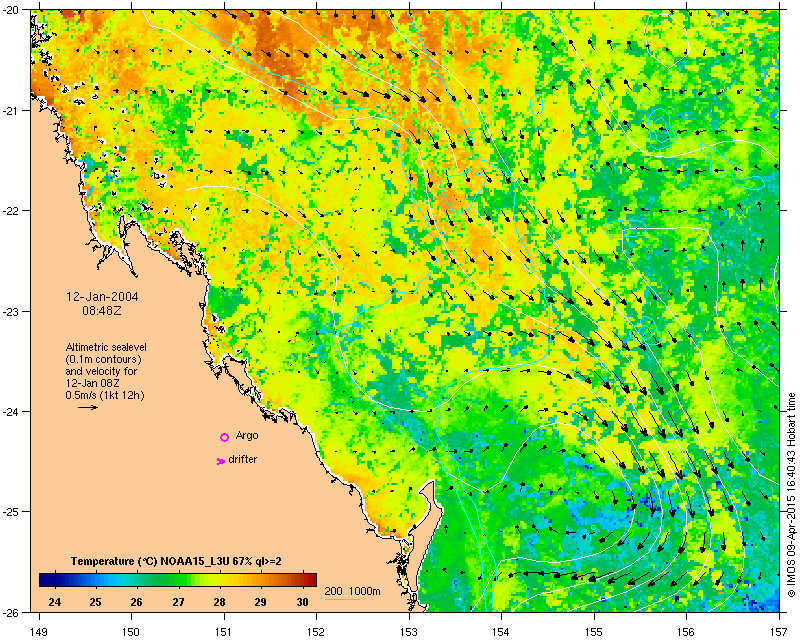Select the 'Argo' legend label
Viewport: 800px width, 640px height.
pyautogui.click(x=247, y=435)
